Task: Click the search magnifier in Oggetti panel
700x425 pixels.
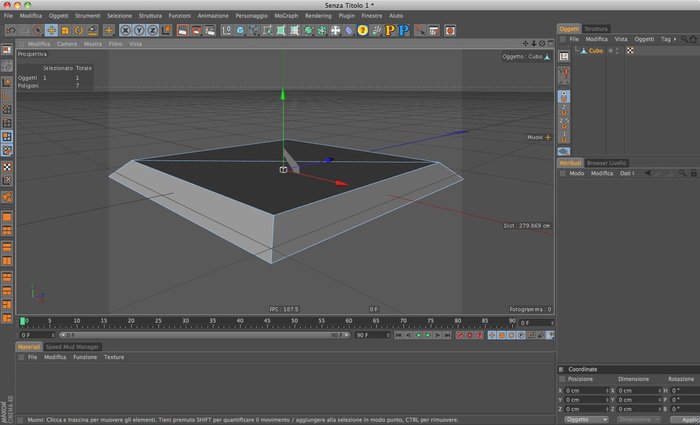Action: (684, 39)
